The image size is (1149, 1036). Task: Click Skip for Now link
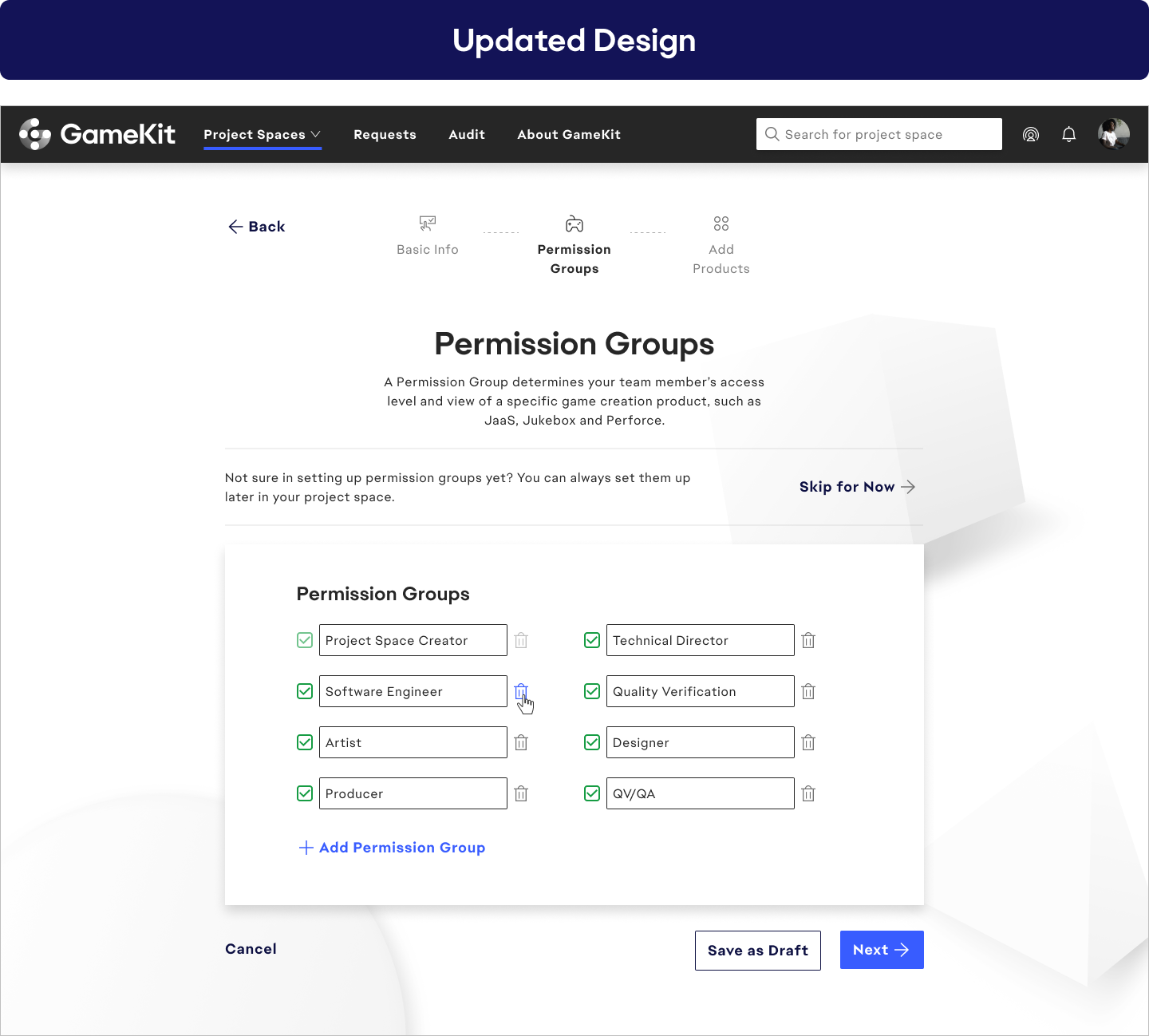pyautogui.click(x=858, y=487)
